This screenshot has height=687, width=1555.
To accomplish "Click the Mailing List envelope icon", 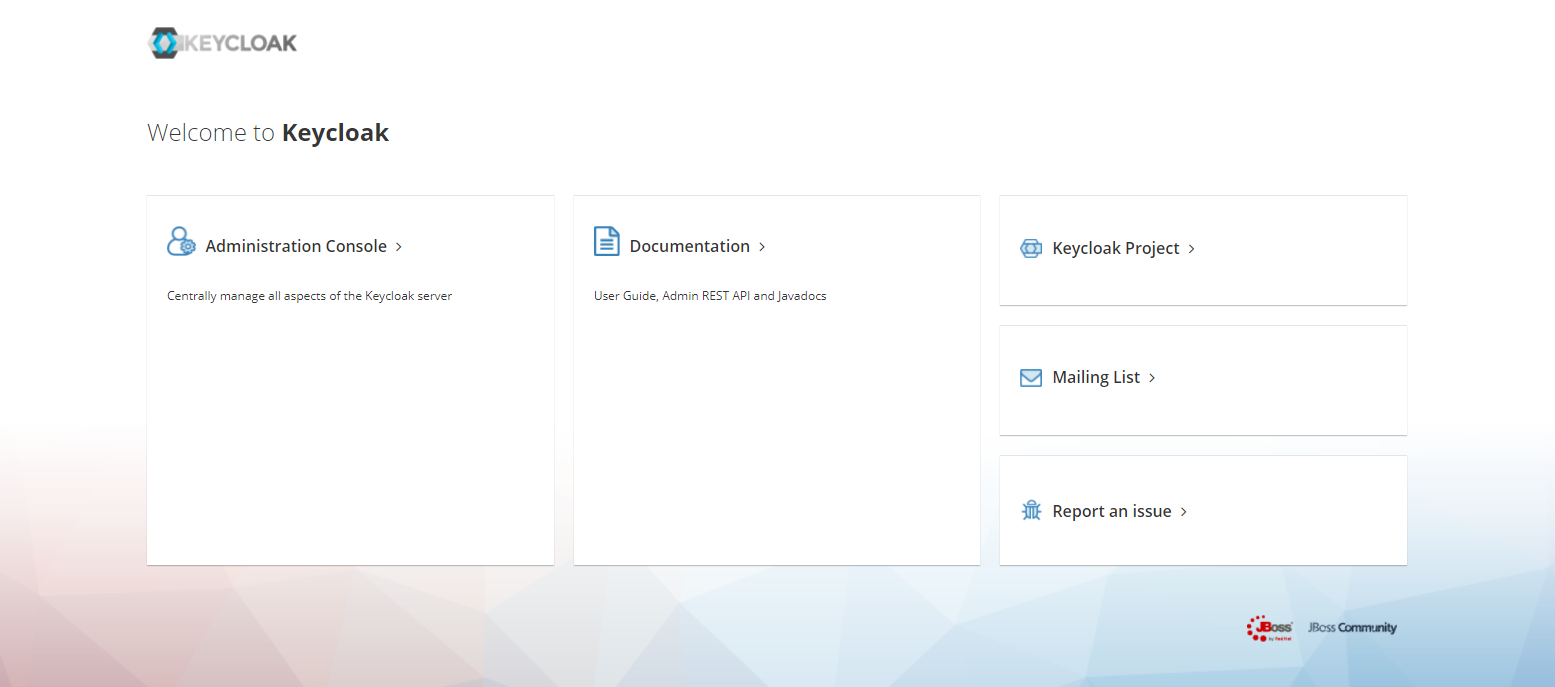I will pyautogui.click(x=1031, y=378).
